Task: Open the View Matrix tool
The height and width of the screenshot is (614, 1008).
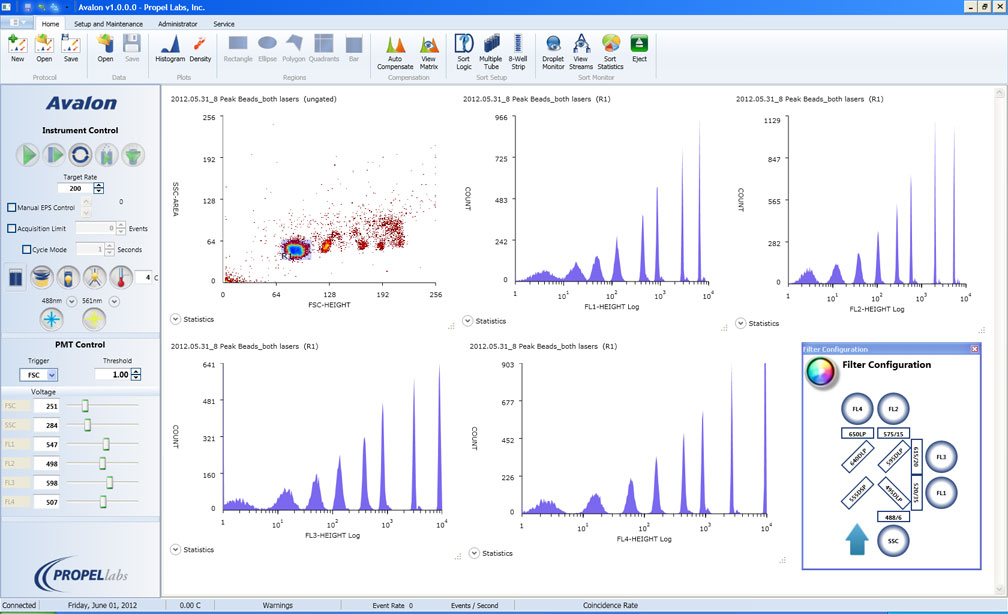Action: click(x=429, y=53)
